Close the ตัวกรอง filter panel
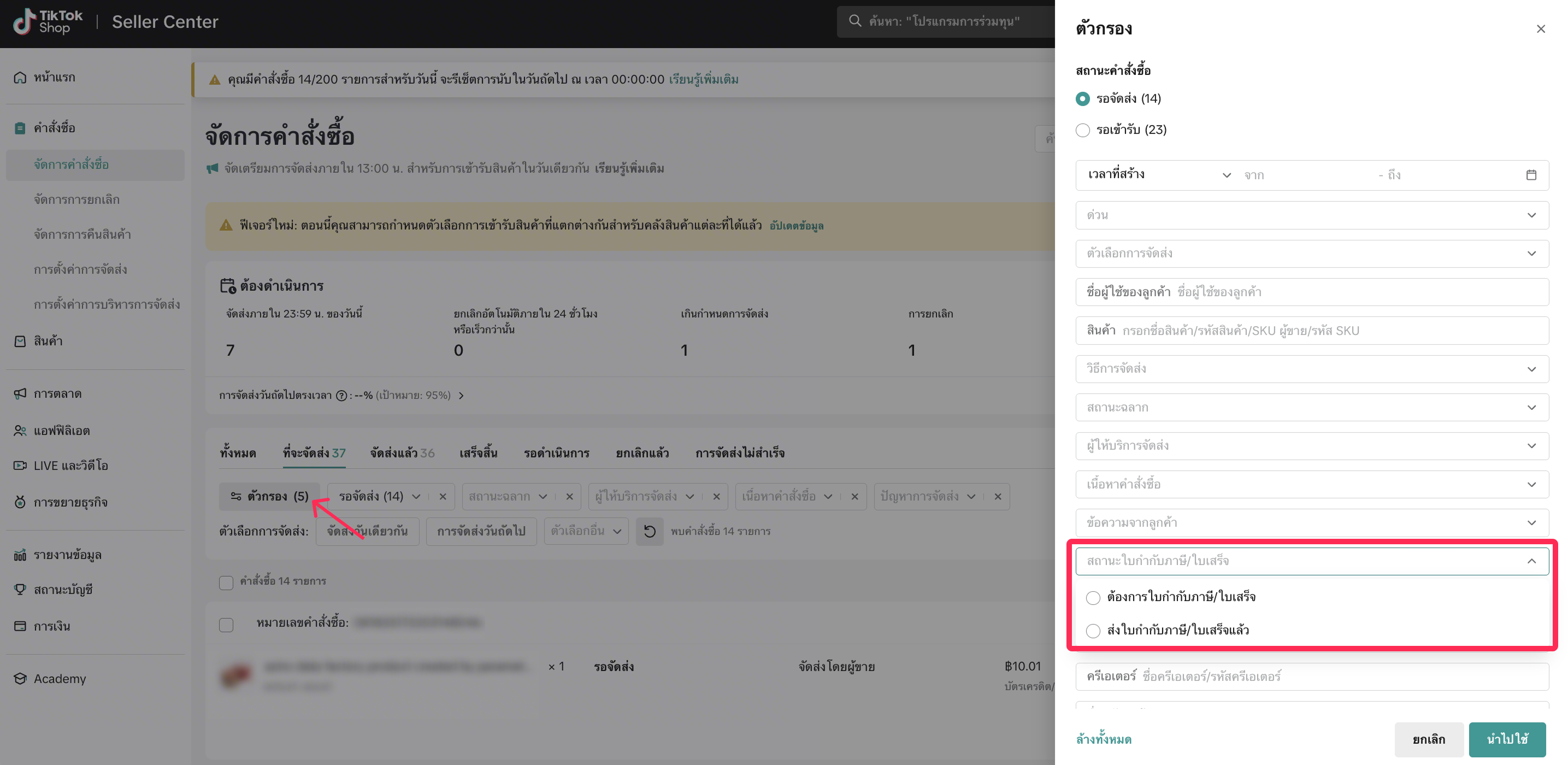 click(1540, 28)
